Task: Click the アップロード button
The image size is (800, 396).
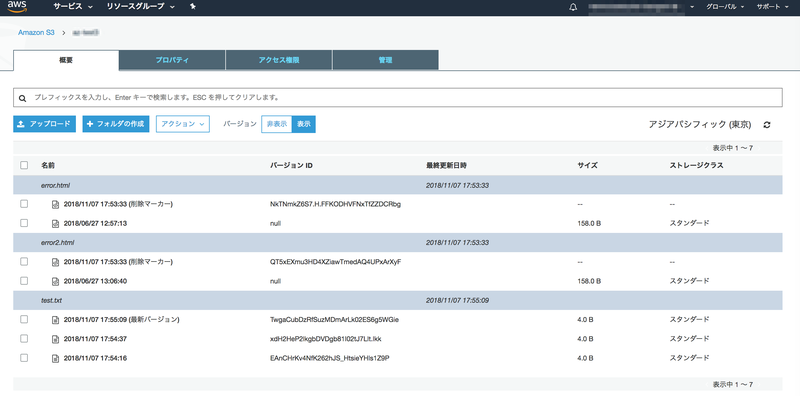Action: 44,124
